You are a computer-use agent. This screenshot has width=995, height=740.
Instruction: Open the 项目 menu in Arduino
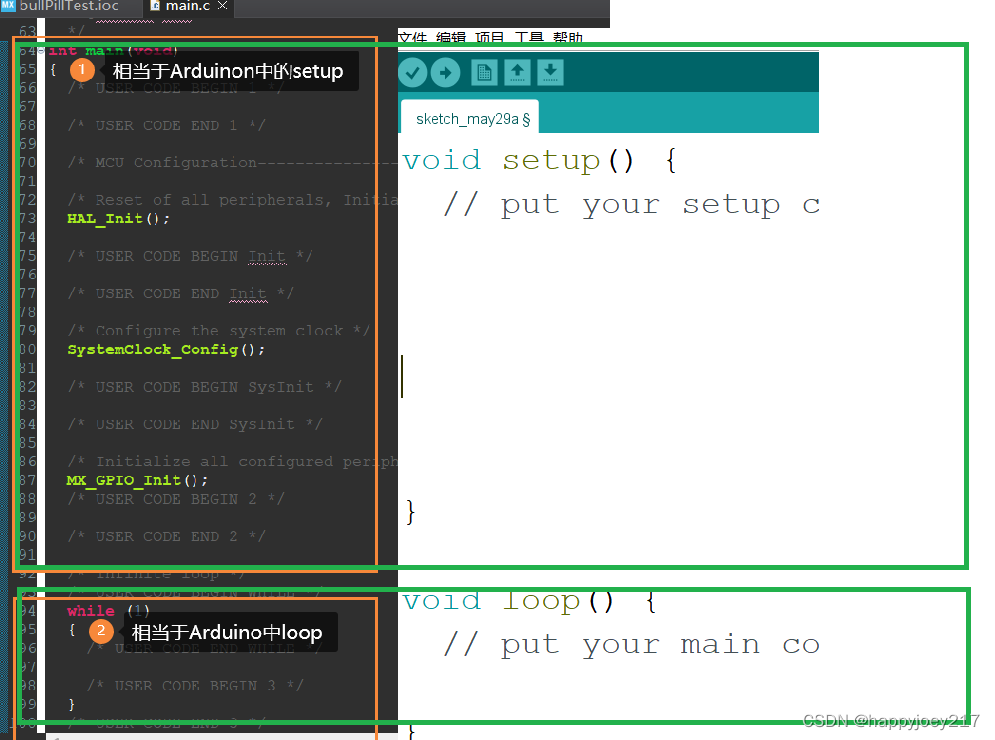tap(489, 37)
